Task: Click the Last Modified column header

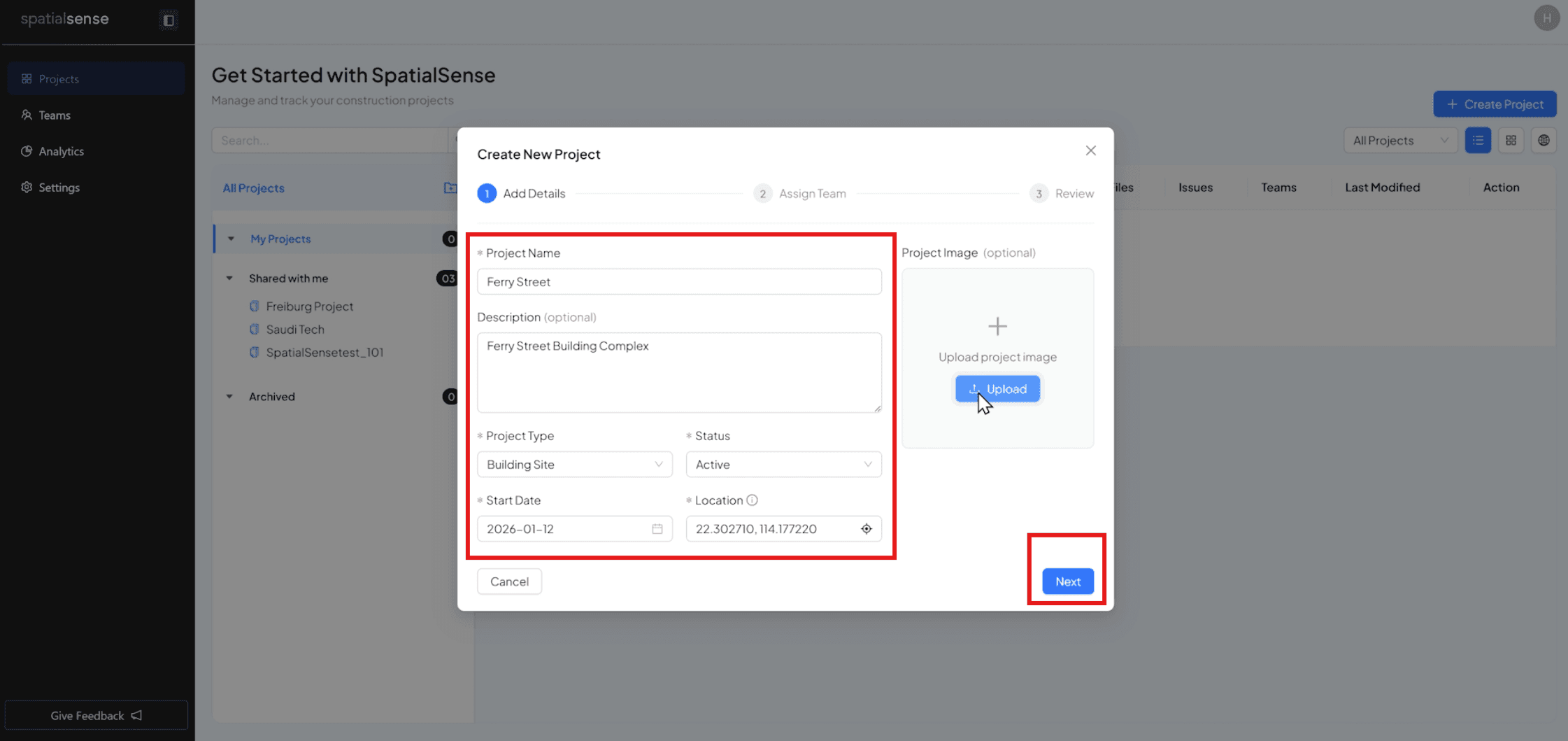Action: point(1382,188)
